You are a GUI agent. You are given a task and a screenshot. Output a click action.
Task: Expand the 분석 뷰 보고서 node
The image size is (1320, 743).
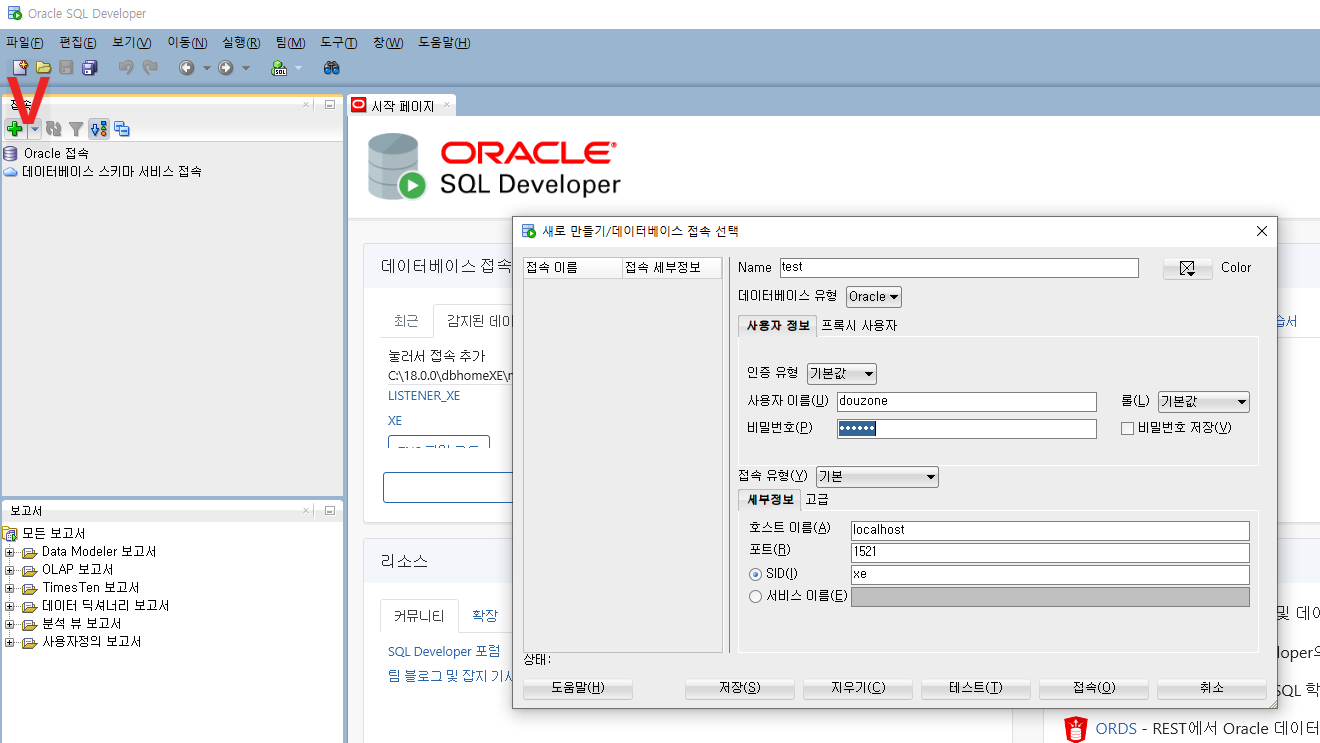coord(9,624)
